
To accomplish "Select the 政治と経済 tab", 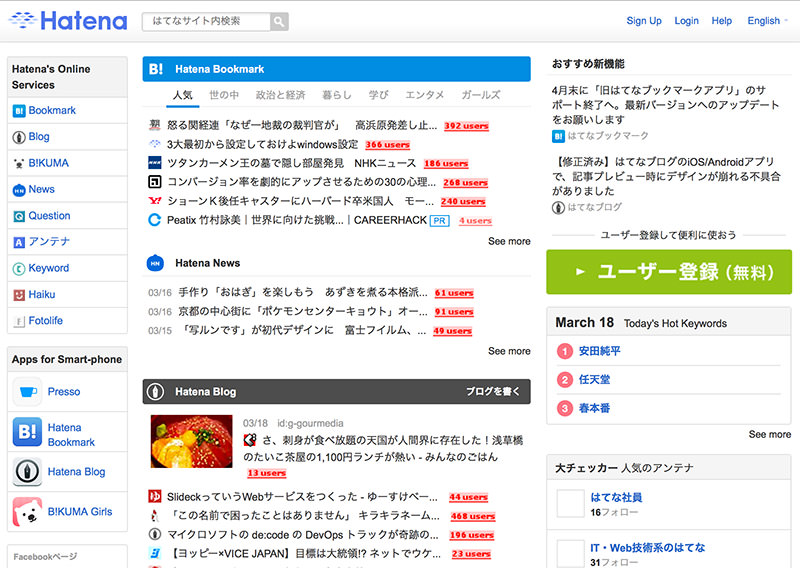I will [x=280, y=95].
